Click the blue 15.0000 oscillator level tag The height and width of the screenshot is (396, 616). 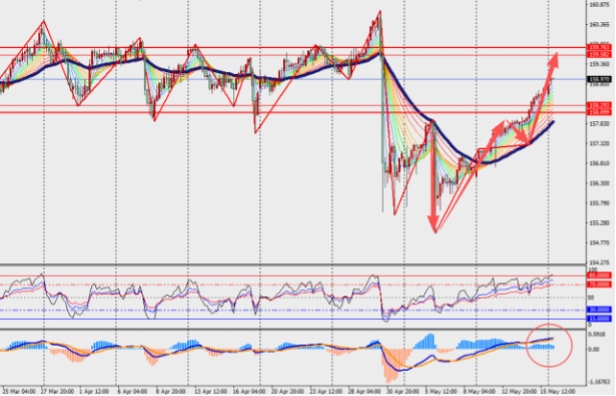pyautogui.click(x=599, y=319)
